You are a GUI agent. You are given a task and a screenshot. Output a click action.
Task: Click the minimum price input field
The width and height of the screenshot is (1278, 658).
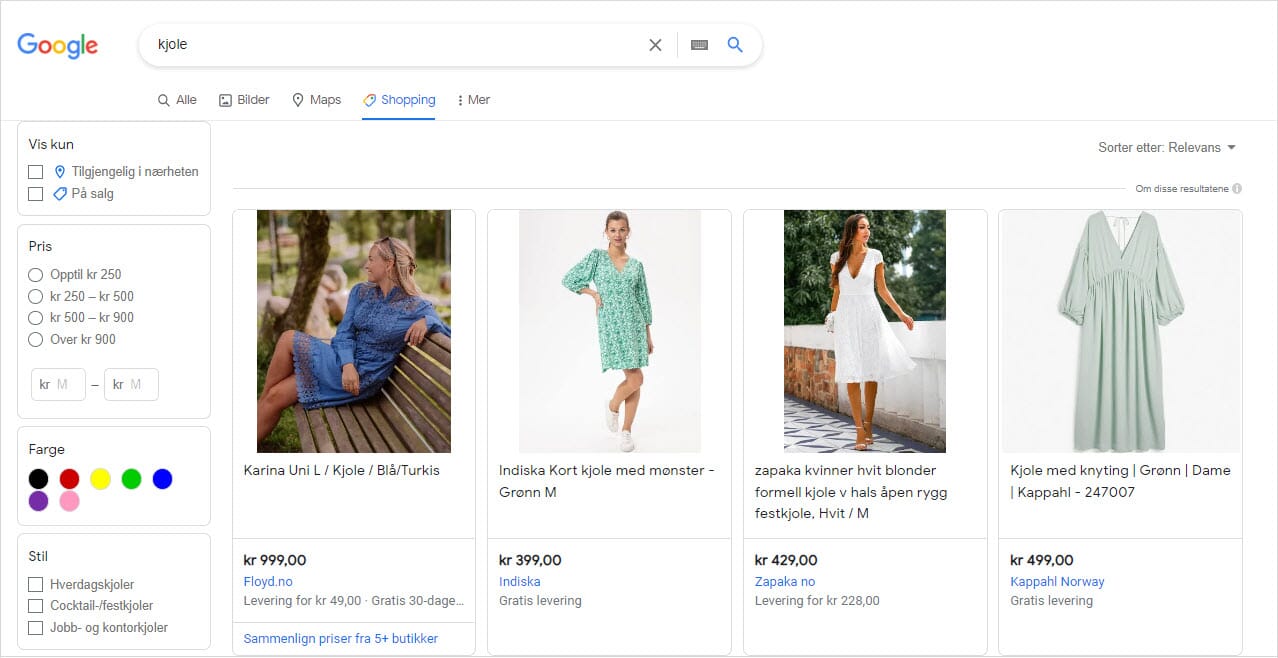click(x=57, y=384)
